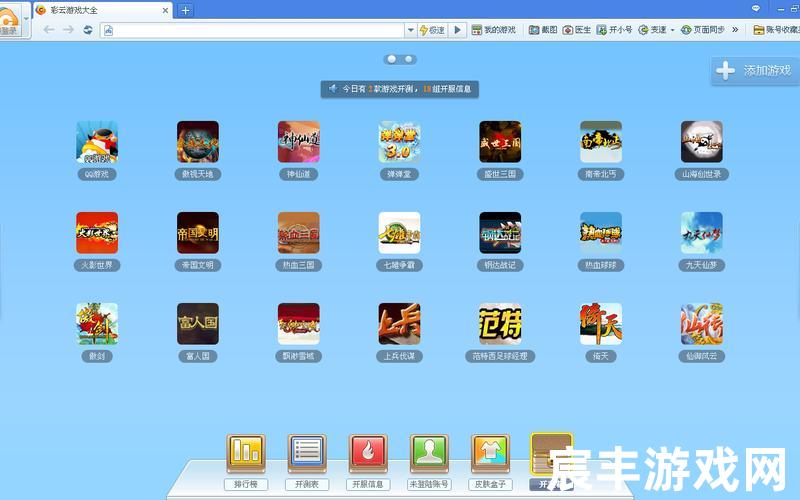800x500 pixels.
Task: Open the 排行榜 ranking dock icon
Action: [x=246, y=453]
